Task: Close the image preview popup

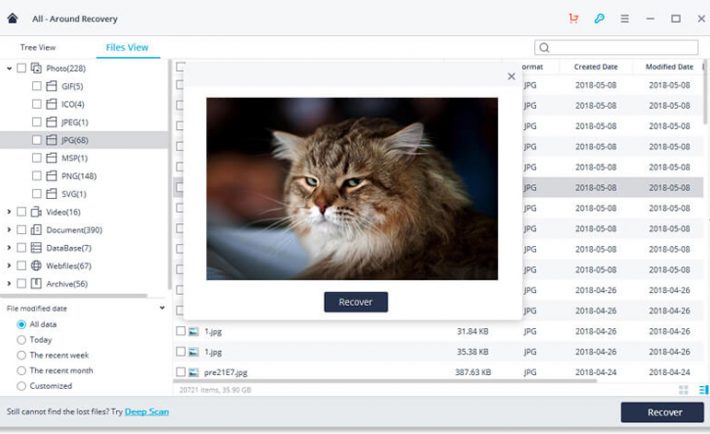Action: tap(511, 77)
